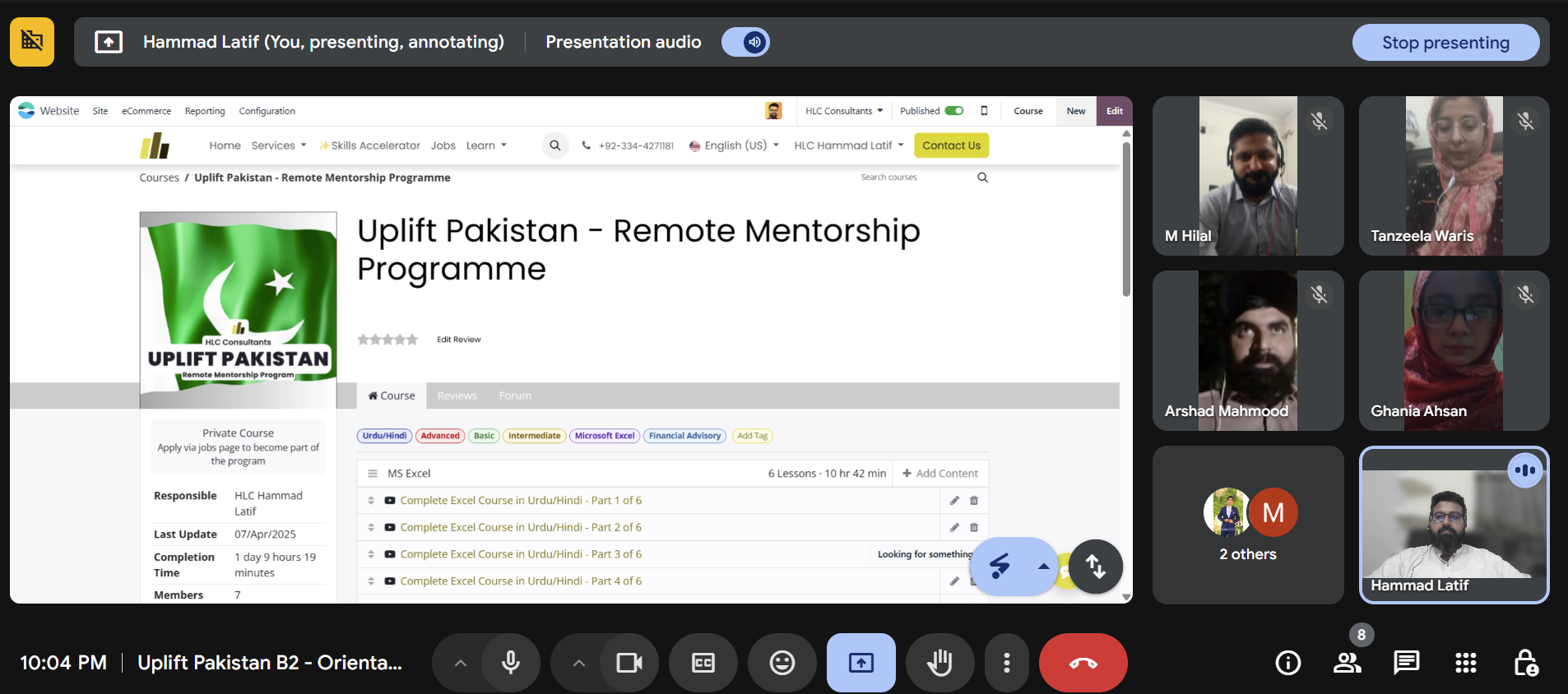Toggle Presentation audio switch
This screenshot has height=694, width=1568.
745,42
